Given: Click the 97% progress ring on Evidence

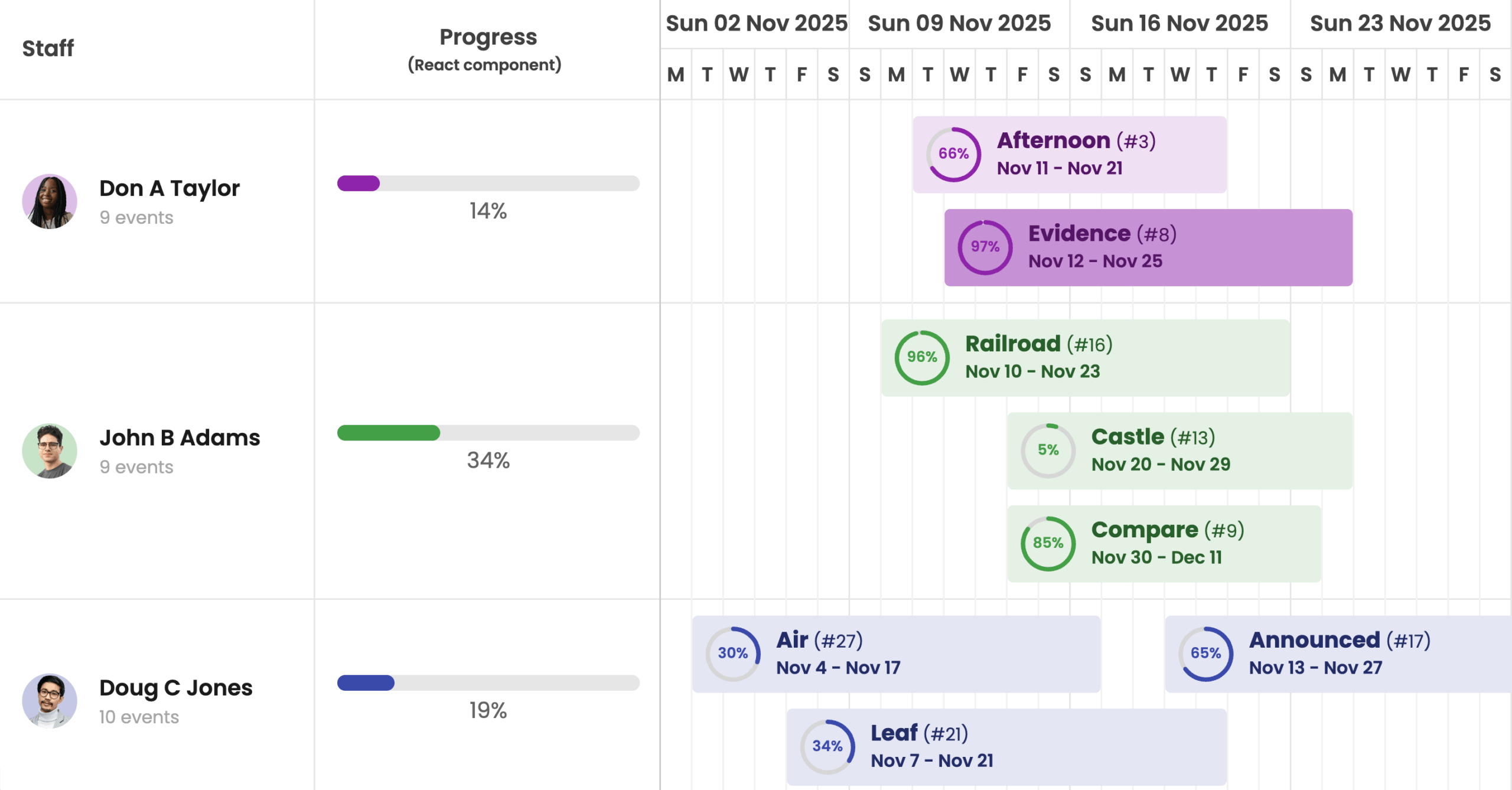Looking at the screenshot, I should click(x=985, y=247).
